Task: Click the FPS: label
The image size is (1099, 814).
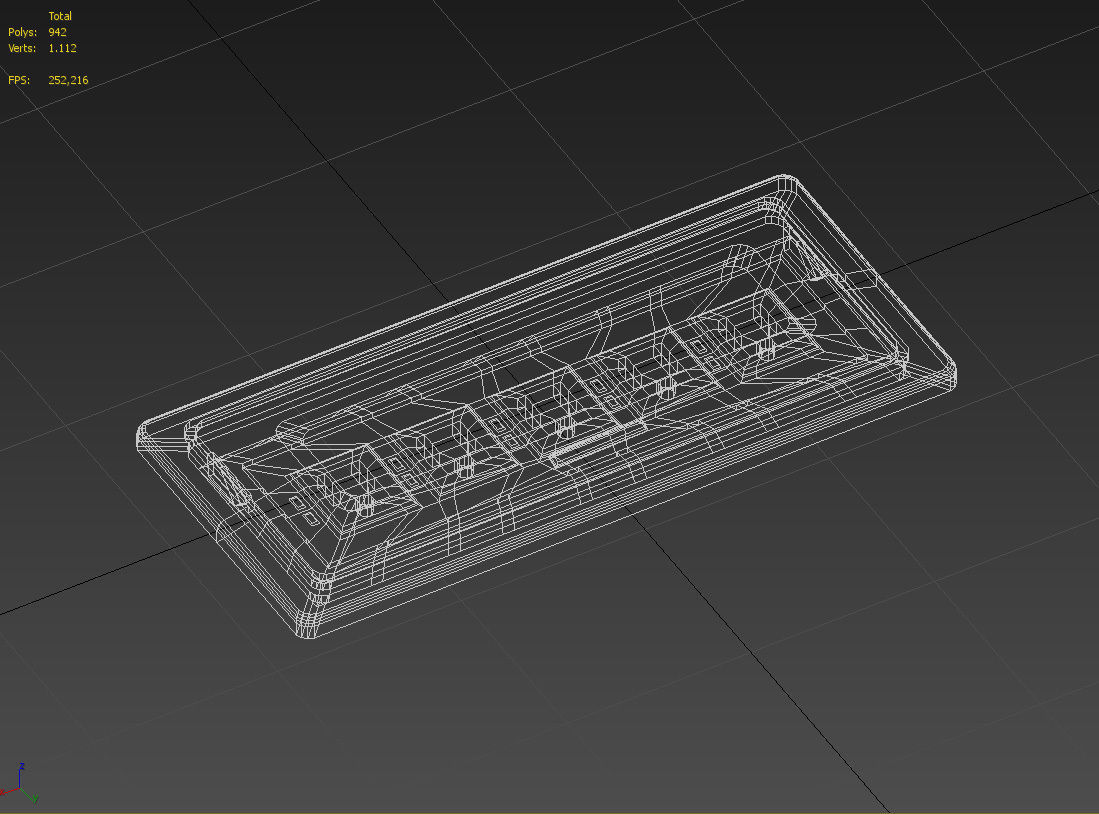Action: coord(19,81)
